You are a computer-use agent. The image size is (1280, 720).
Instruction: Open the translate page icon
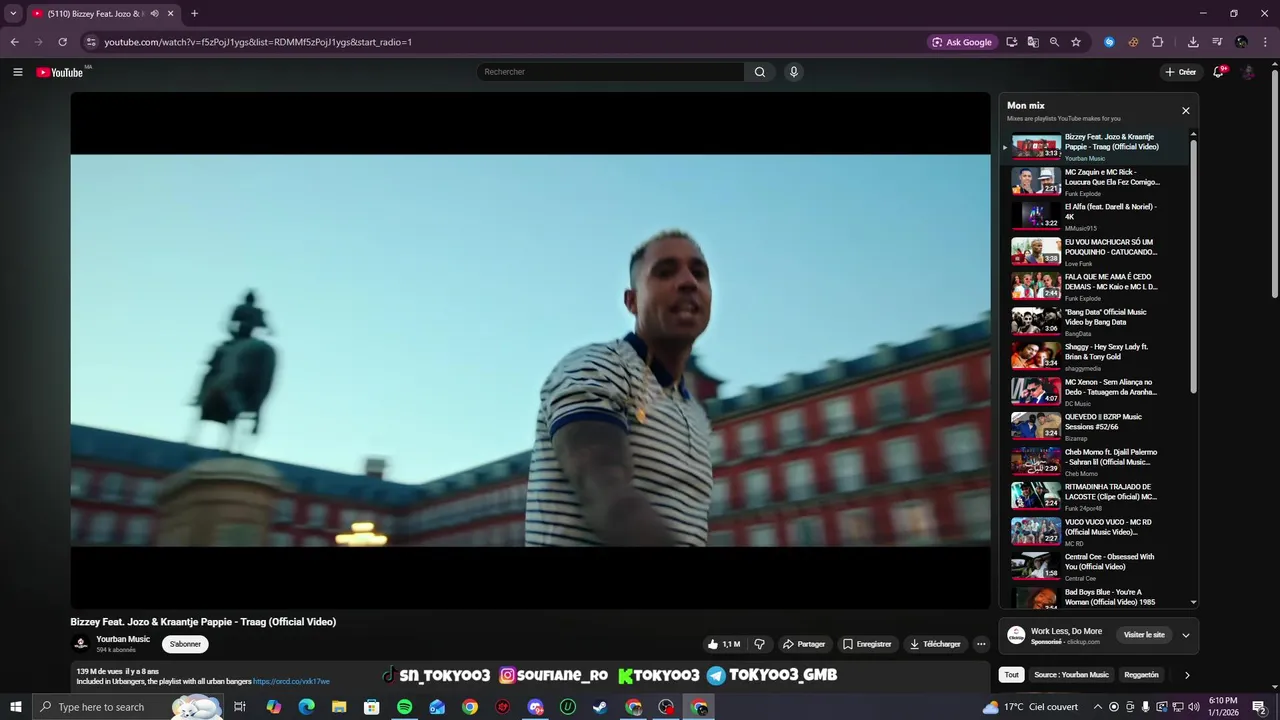(1033, 42)
